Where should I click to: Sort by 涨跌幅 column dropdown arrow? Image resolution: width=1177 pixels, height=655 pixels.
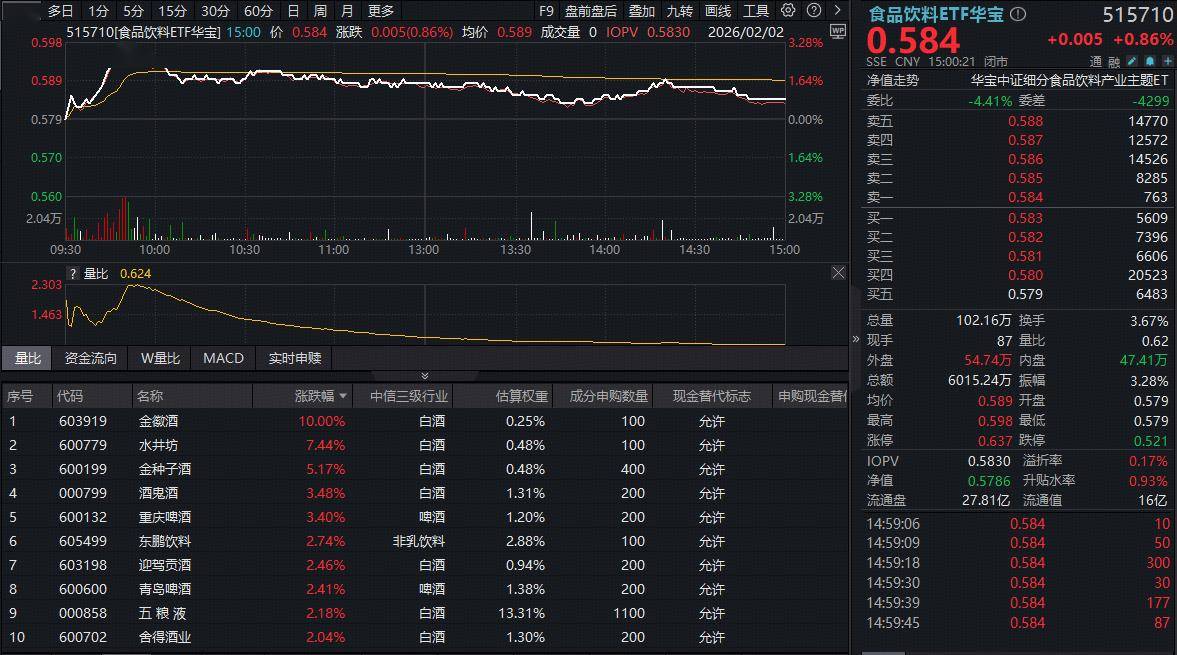click(344, 397)
